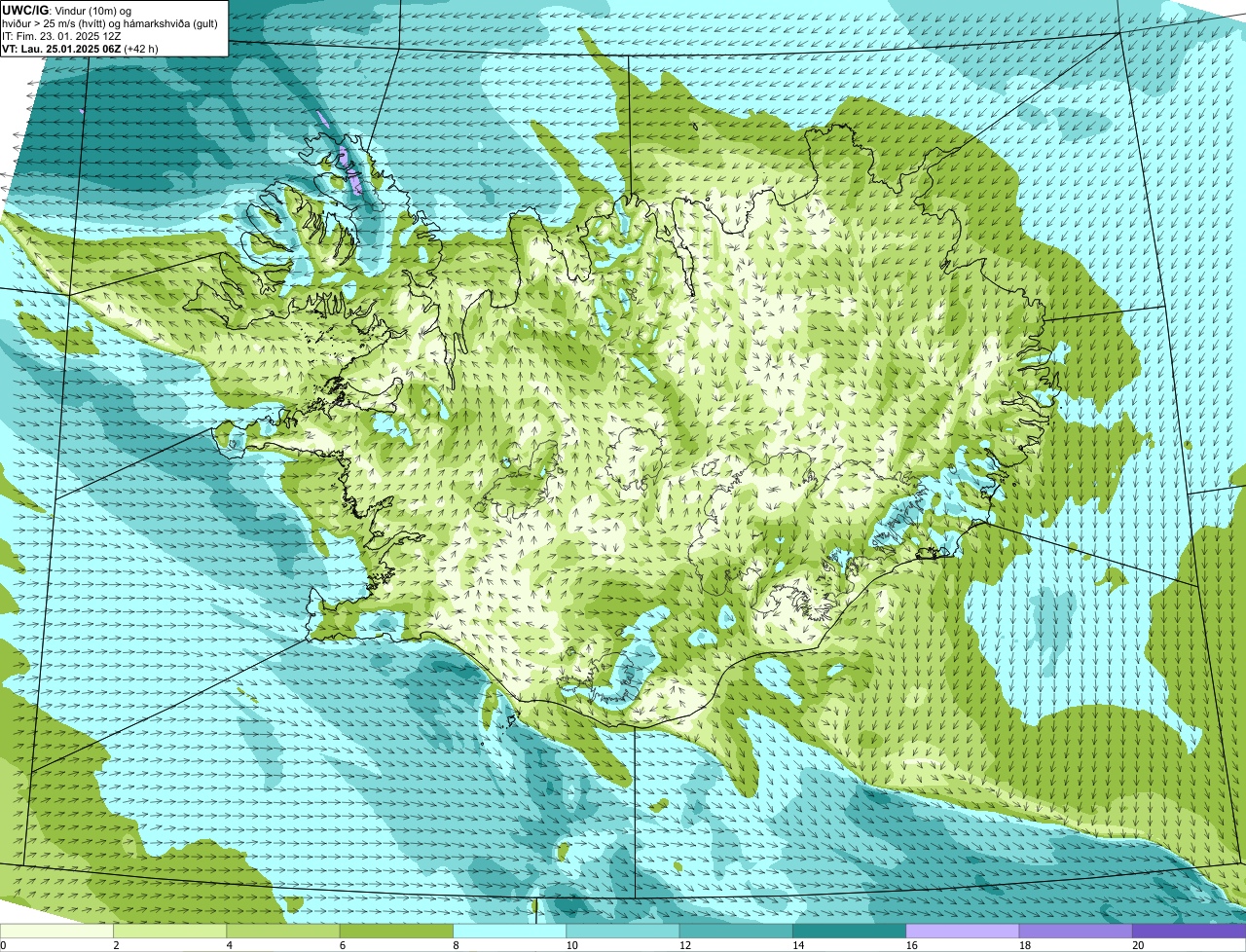Click the legend scale label '18'

tap(1025, 945)
